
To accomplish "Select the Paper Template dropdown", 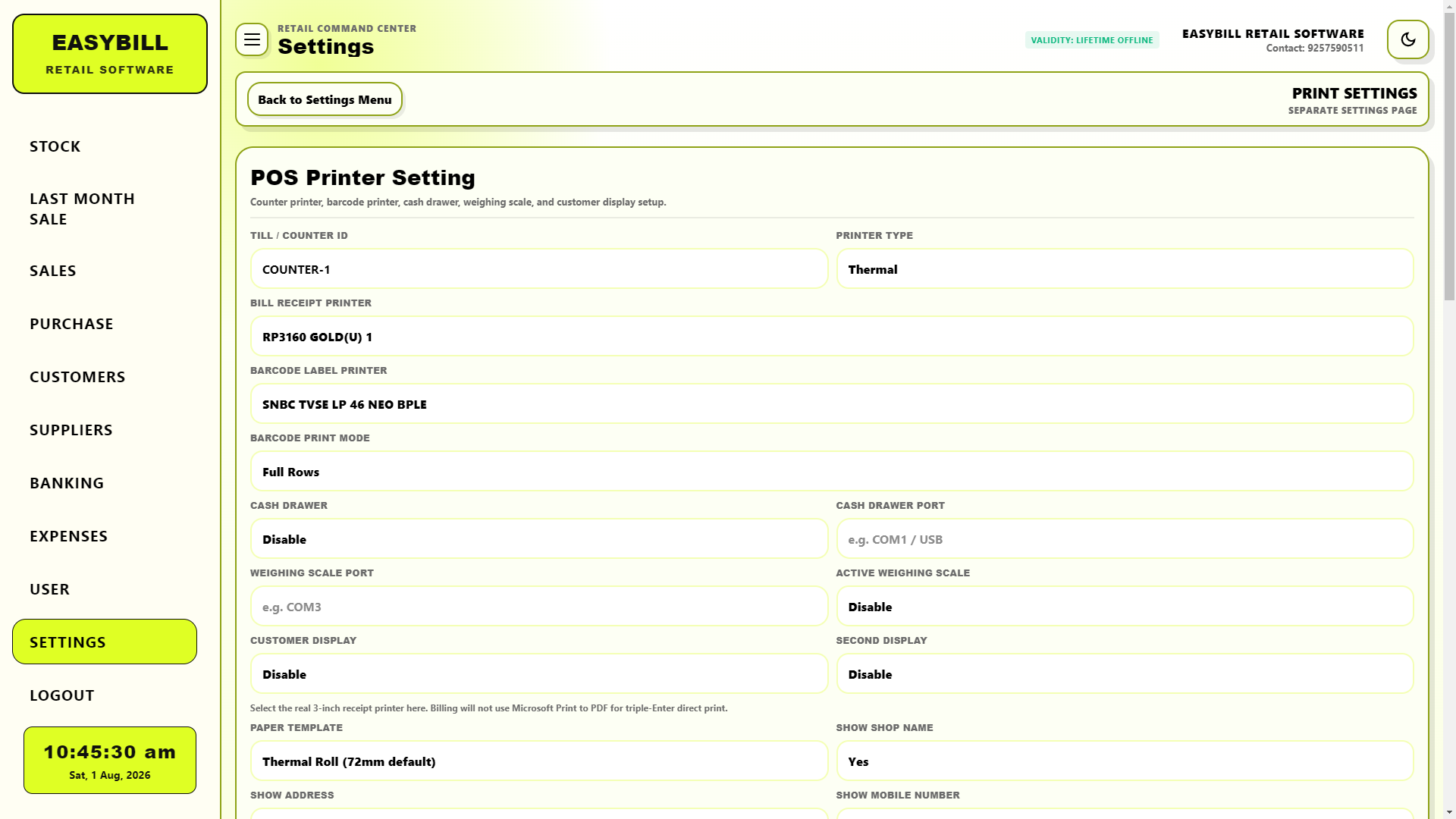I will pyautogui.click(x=539, y=761).
